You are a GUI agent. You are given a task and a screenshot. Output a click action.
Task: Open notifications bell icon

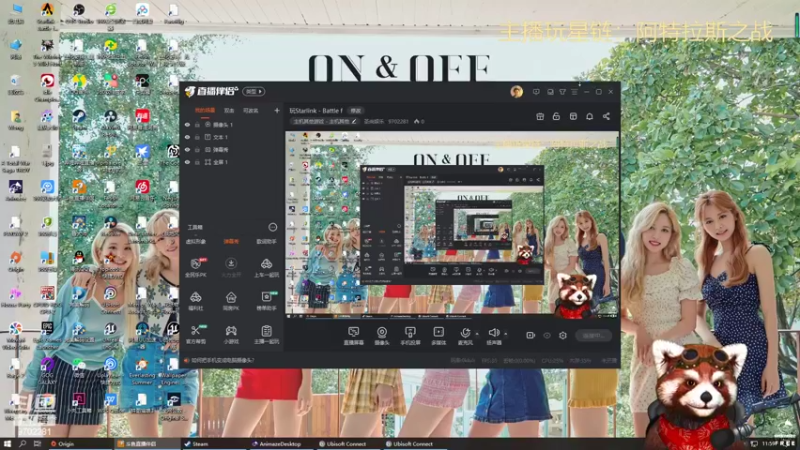pos(589,116)
